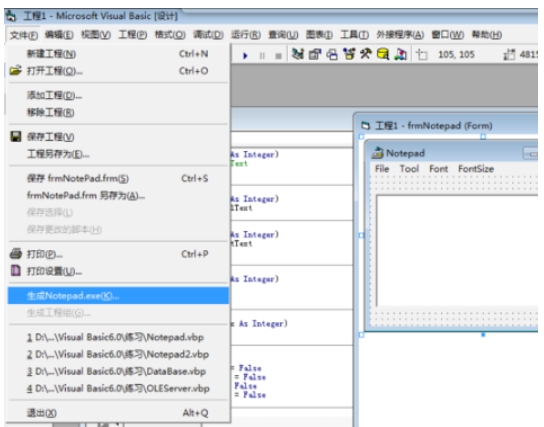
Task: Open the 外接程序(A) menu
Action: click(x=400, y=35)
